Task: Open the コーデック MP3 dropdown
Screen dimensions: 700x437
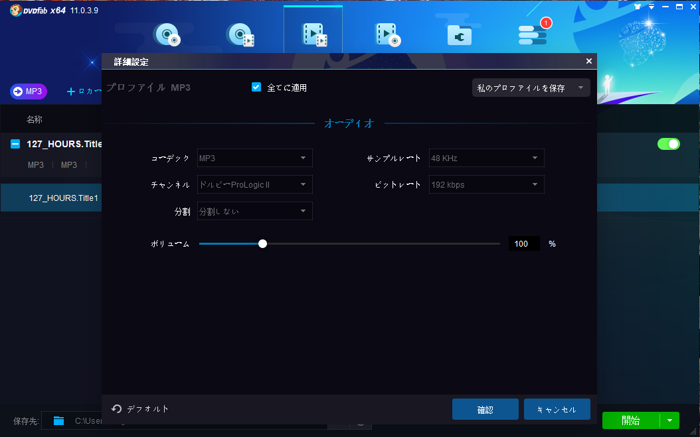Action: 254,158
